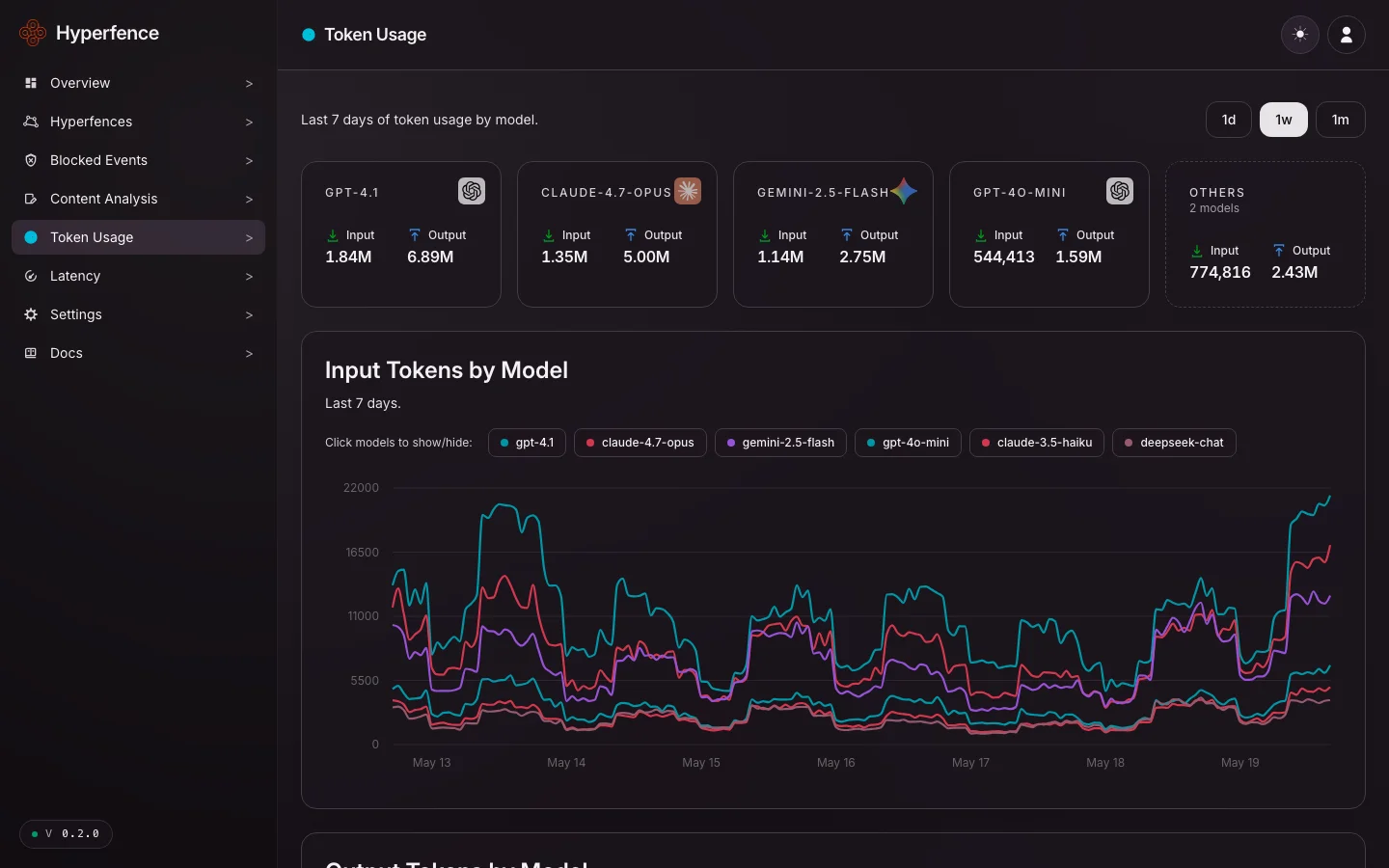Image resolution: width=1389 pixels, height=868 pixels.
Task: Click the OpenAI logo on GPT-4.1 card
Action: point(472,191)
